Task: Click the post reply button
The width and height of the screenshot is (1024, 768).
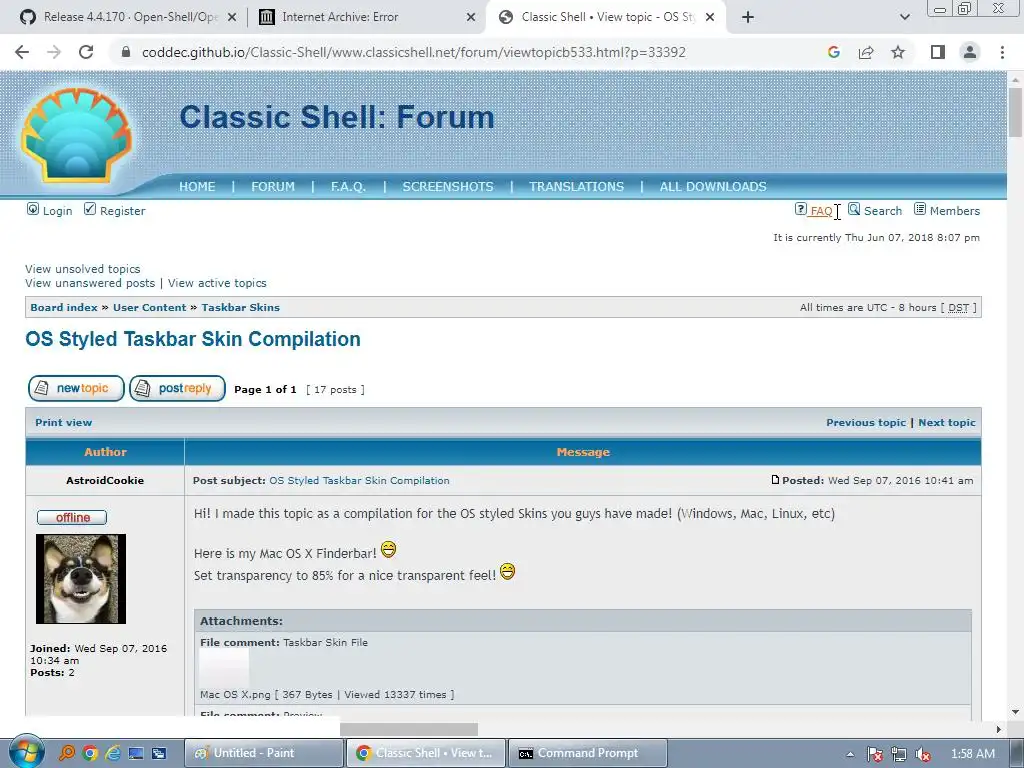Action: pyautogui.click(x=178, y=389)
